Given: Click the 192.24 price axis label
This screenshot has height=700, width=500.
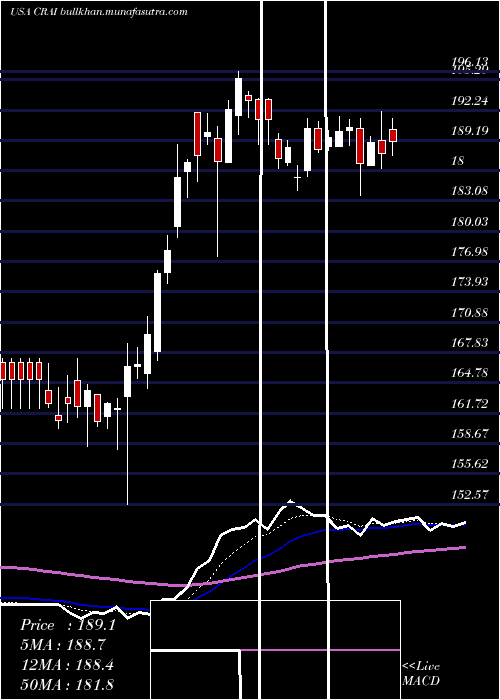Looking at the screenshot, I should pos(470,101).
